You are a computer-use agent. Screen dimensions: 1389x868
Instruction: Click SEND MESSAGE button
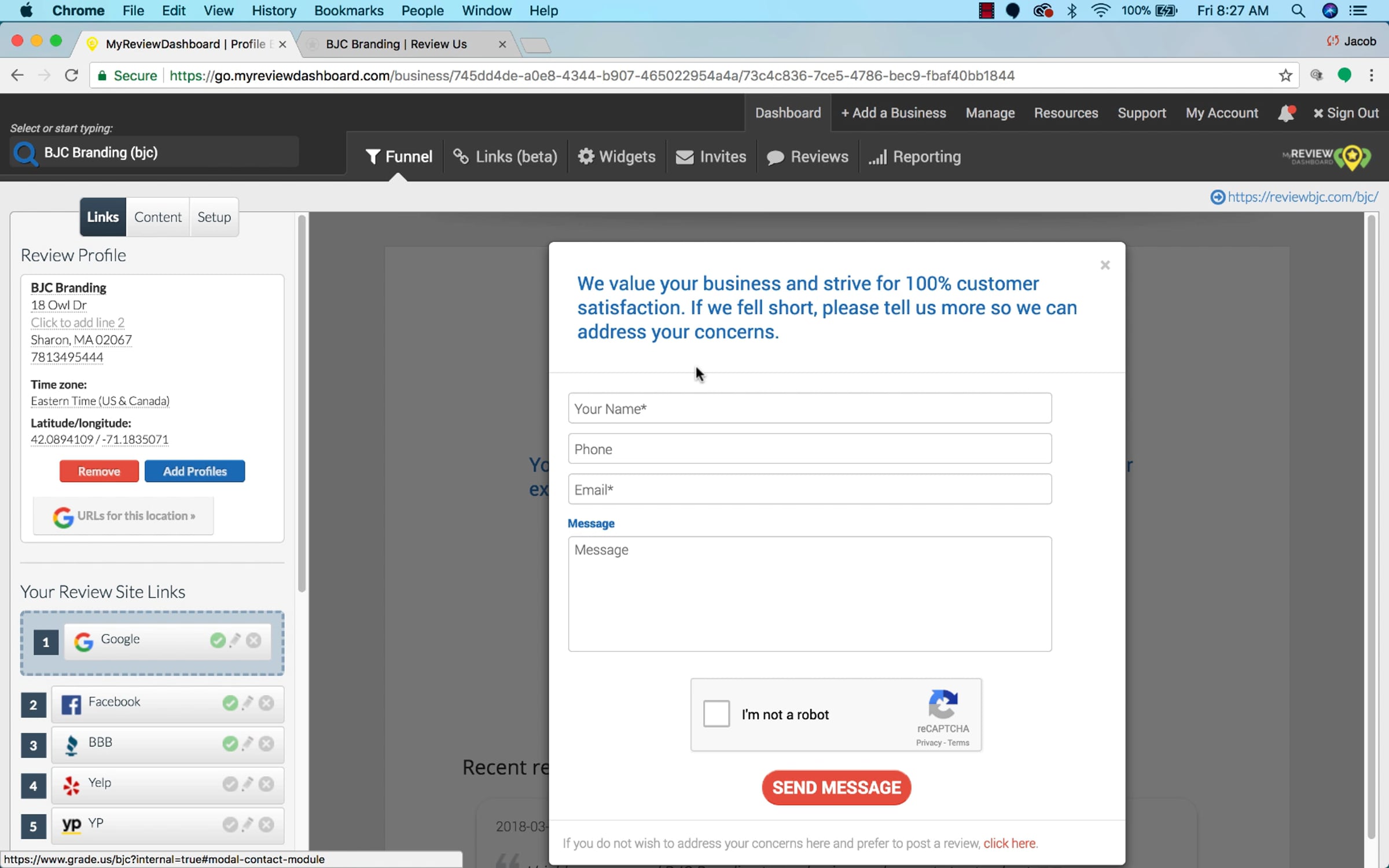pyautogui.click(x=836, y=788)
